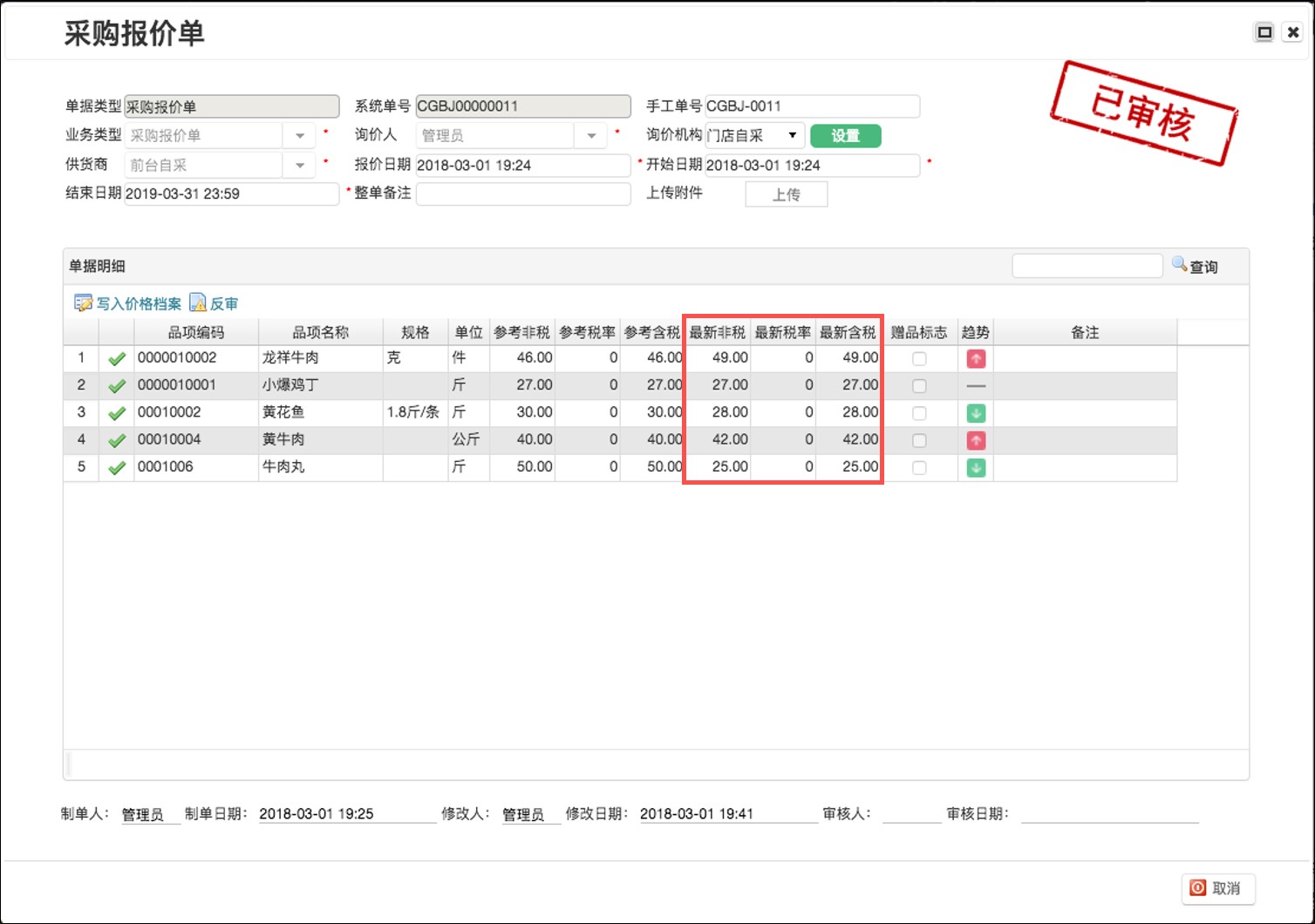Screen dimensions: 1315x924
Task: Click the 制单日期 value 2018-03-01 19:25
Action: point(317,813)
